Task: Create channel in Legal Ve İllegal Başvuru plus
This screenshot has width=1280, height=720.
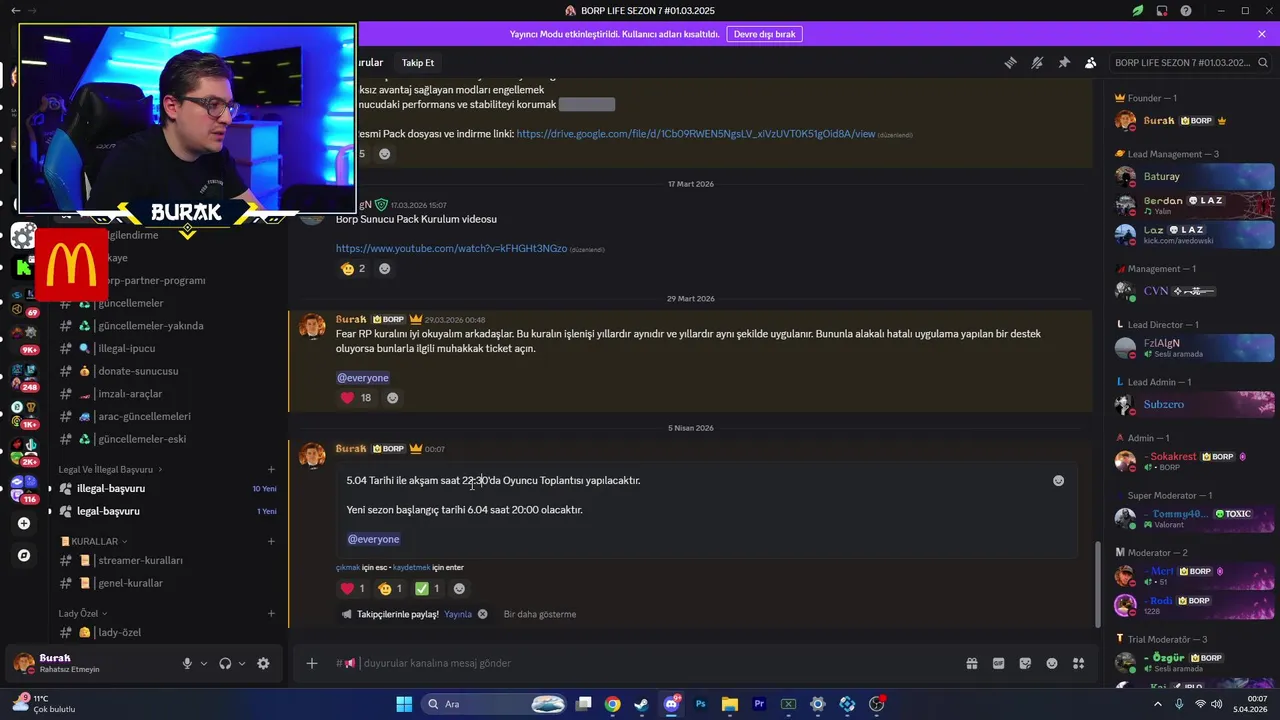Action: click(x=271, y=469)
